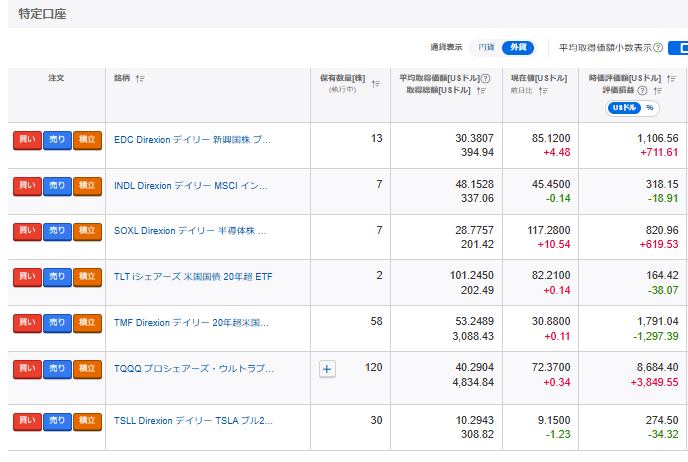Sort by 保有数量 column sort icon
Screen dimensions: 688x462
[376, 84]
